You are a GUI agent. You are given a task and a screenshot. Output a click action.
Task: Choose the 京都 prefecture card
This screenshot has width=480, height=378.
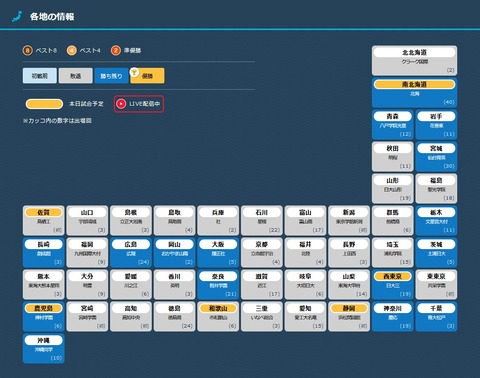(x=262, y=253)
